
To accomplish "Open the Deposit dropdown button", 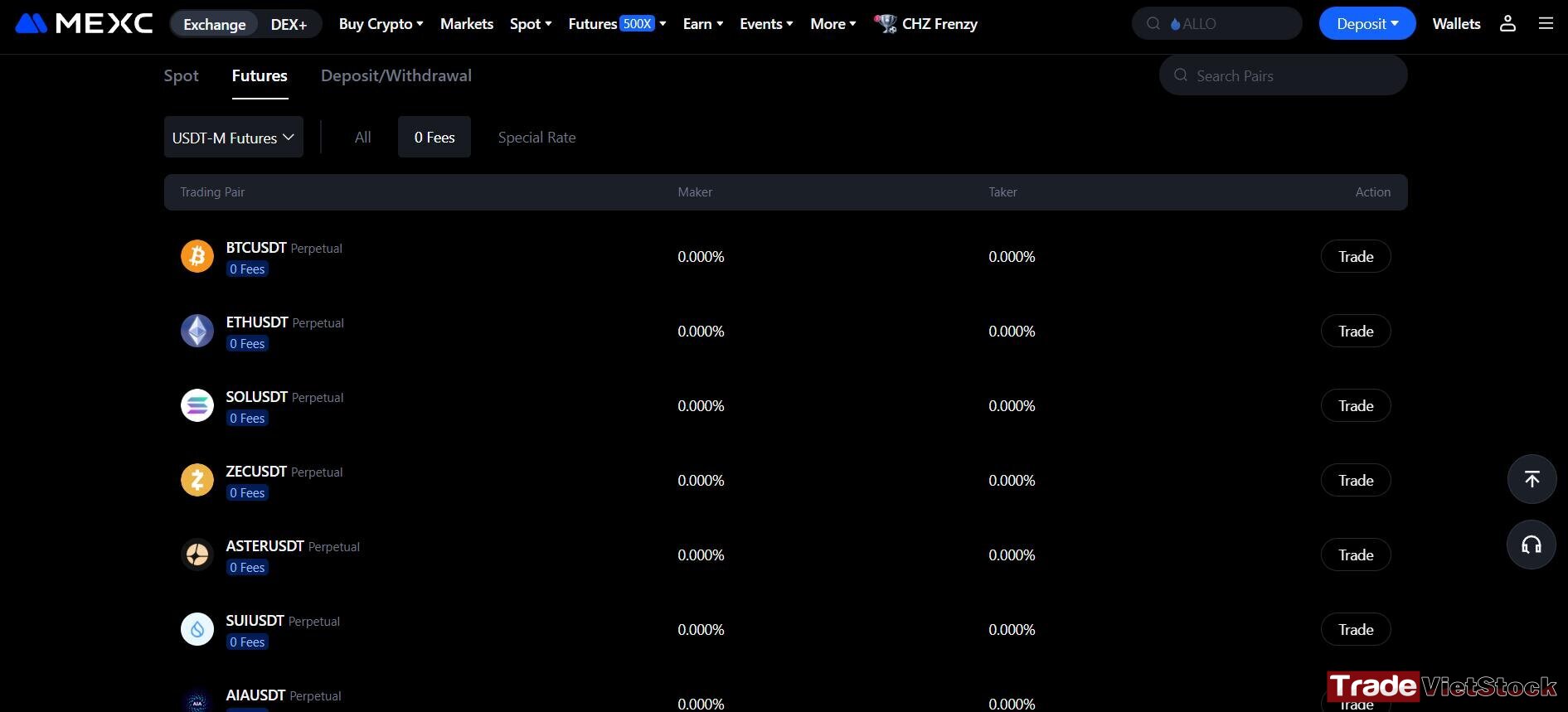I will [1367, 23].
